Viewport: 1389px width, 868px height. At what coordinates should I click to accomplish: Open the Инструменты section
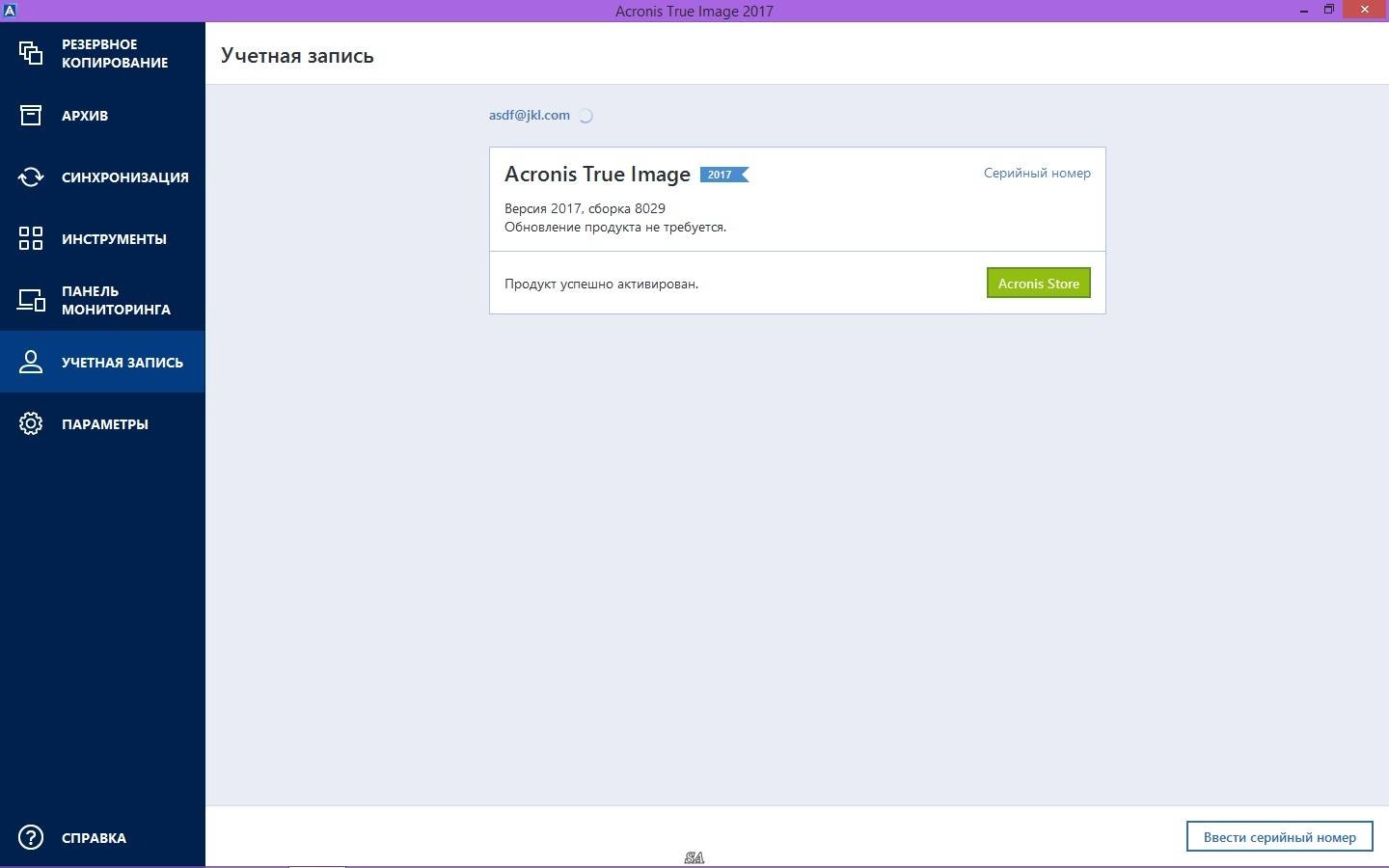[102, 238]
